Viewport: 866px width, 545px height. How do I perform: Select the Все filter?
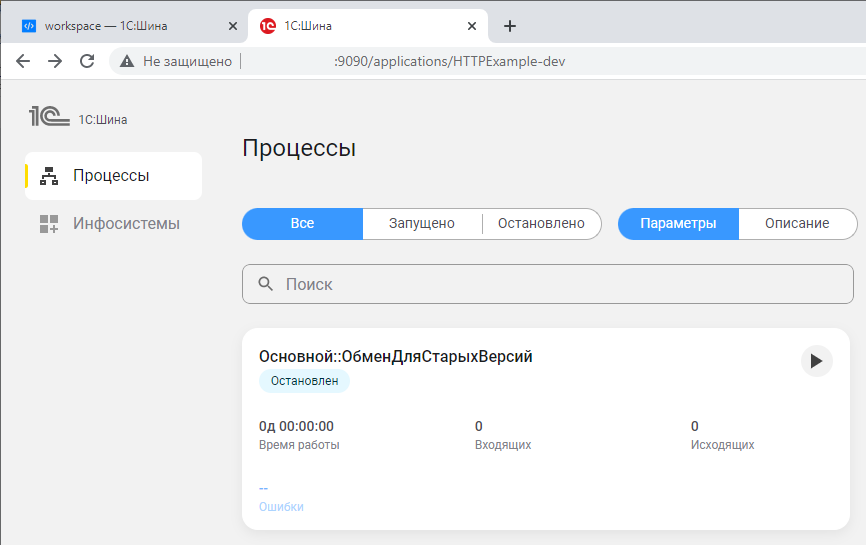tap(302, 224)
